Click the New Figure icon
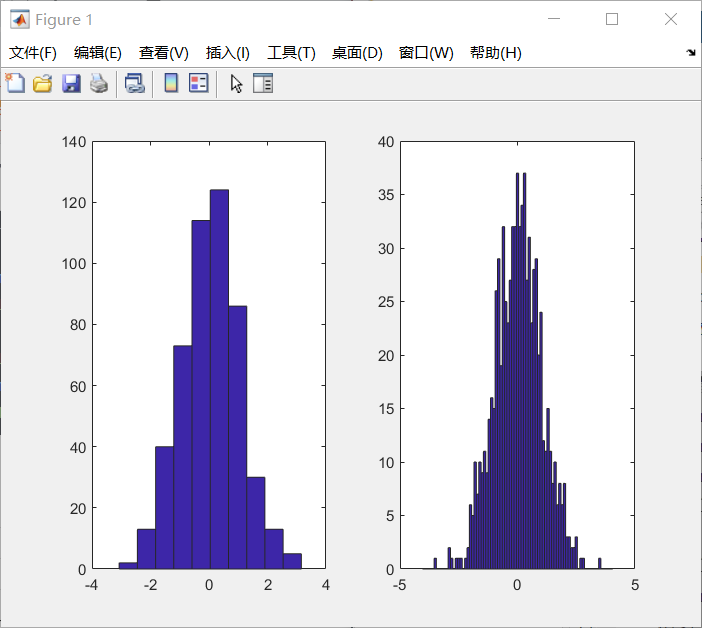The image size is (702, 628). pyautogui.click(x=15, y=83)
